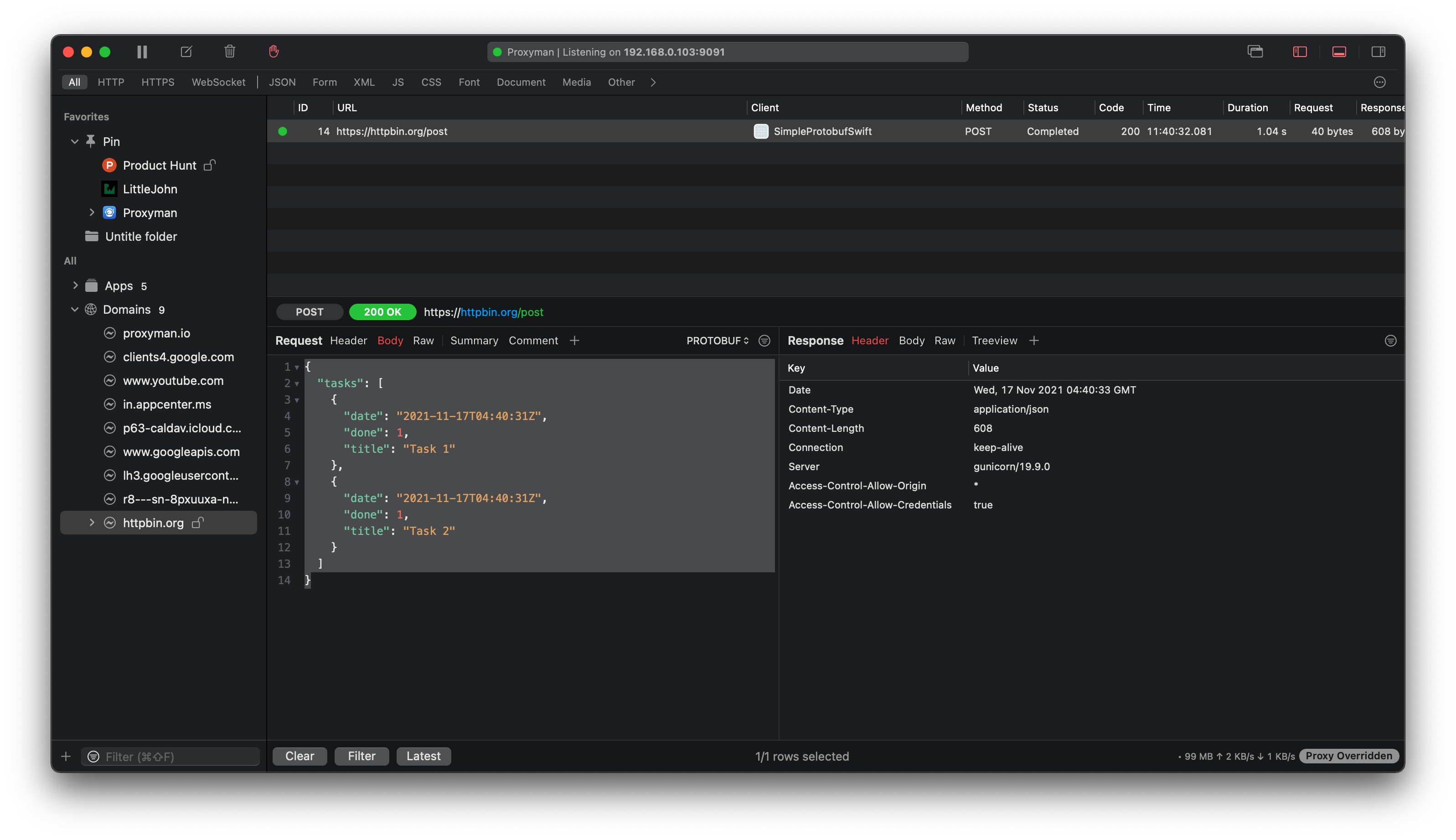
Task: Expand the Apps tree group
Action: 75,285
